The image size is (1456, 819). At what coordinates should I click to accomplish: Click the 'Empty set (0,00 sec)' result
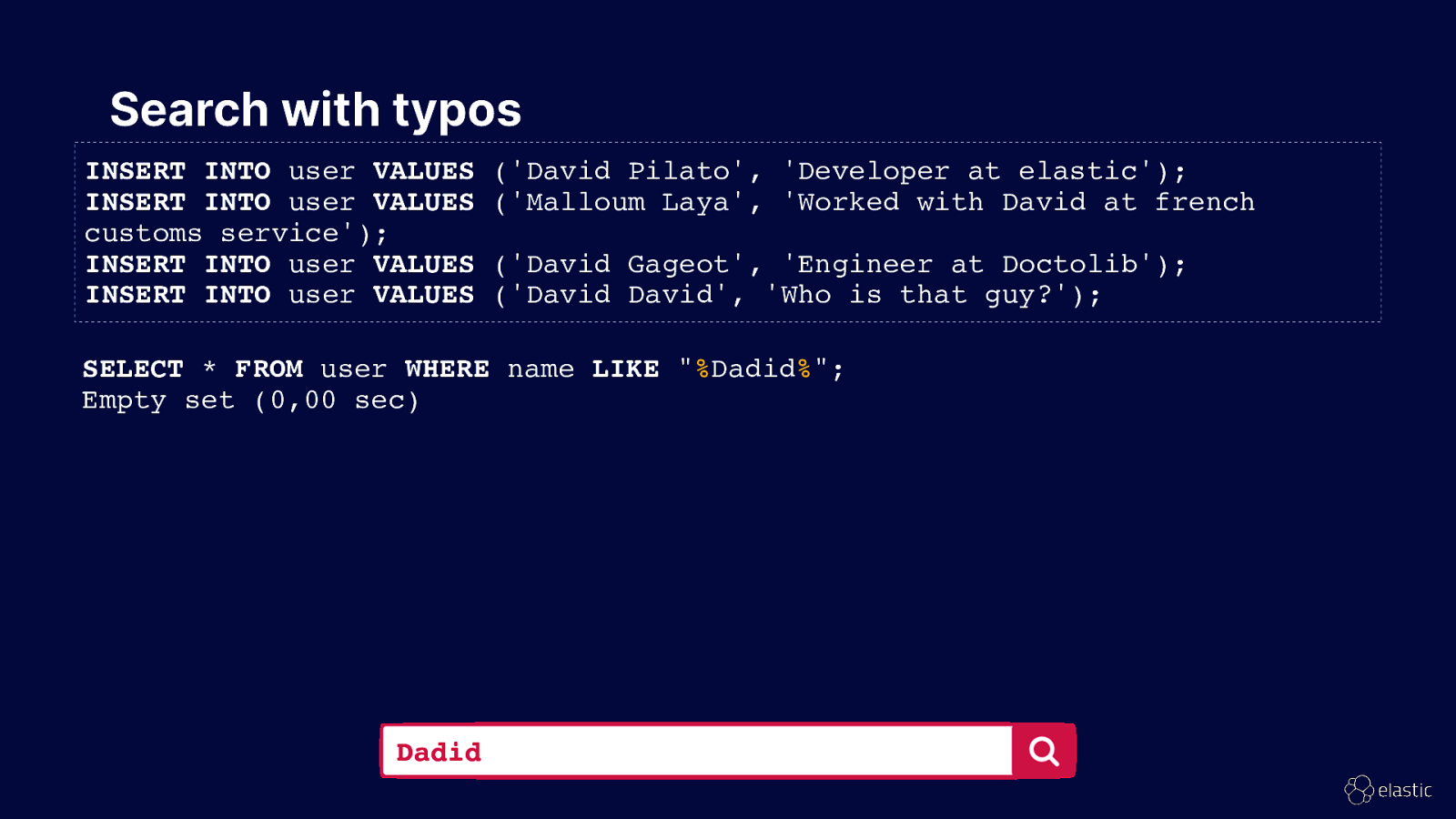[x=250, y=400]
